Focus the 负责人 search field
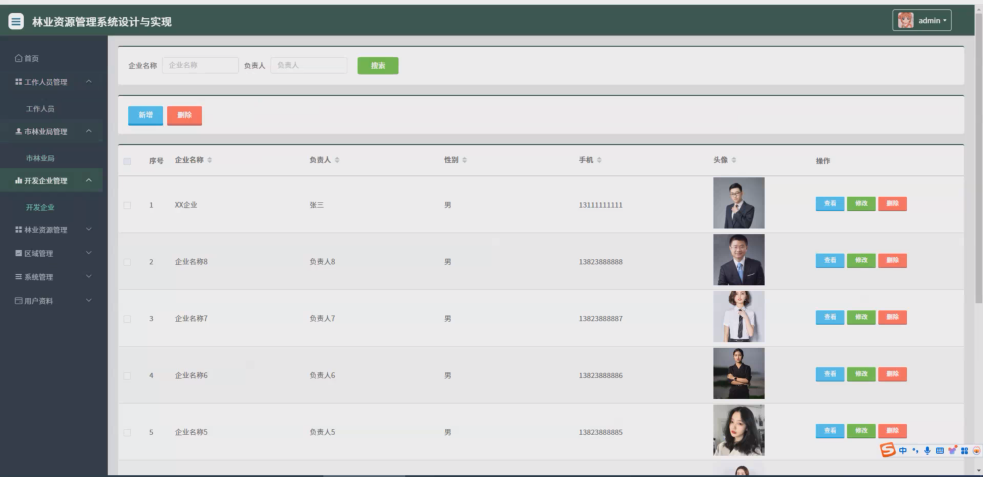Viewport: 983px width, 477px height. coord(308,65)
